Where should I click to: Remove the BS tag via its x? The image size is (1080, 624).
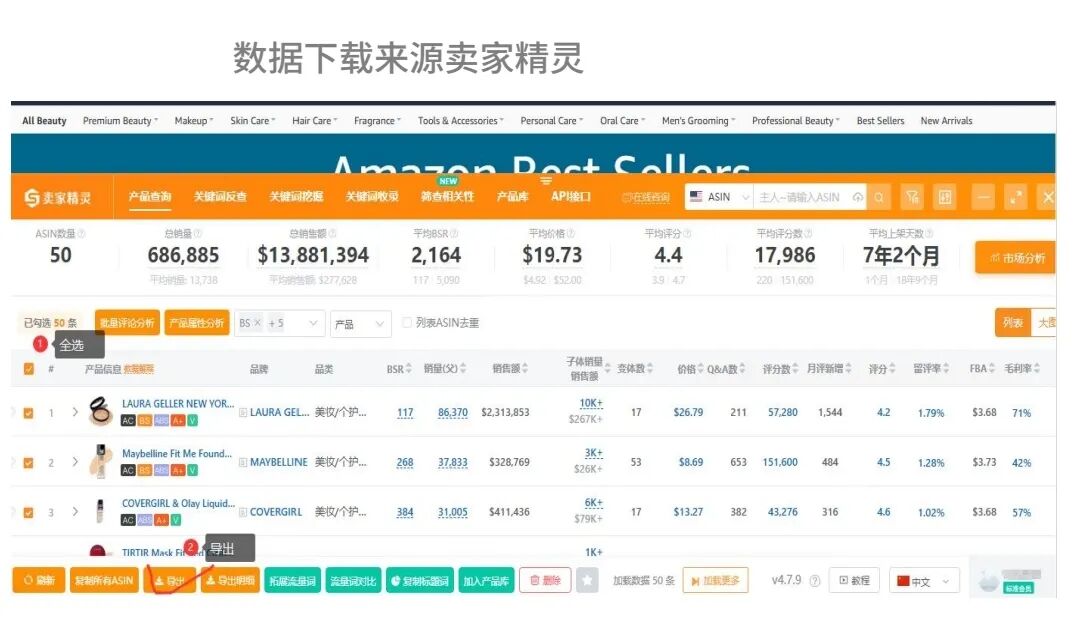pyautogui.click(x=257, y=322)
